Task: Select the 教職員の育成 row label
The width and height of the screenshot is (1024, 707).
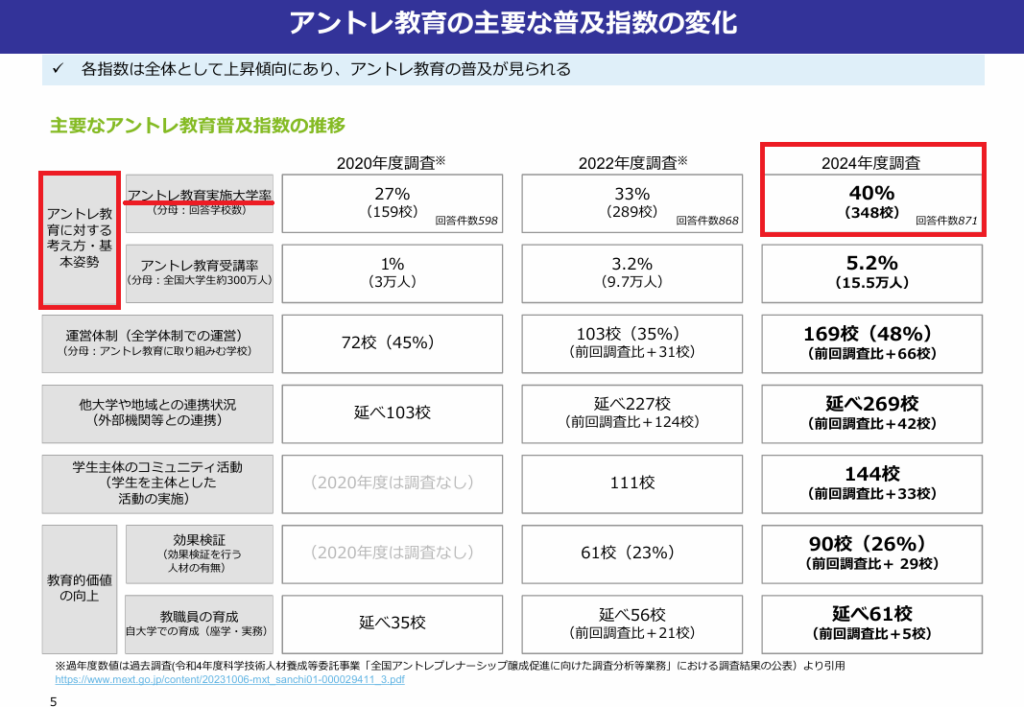Action: coord(200,622)
